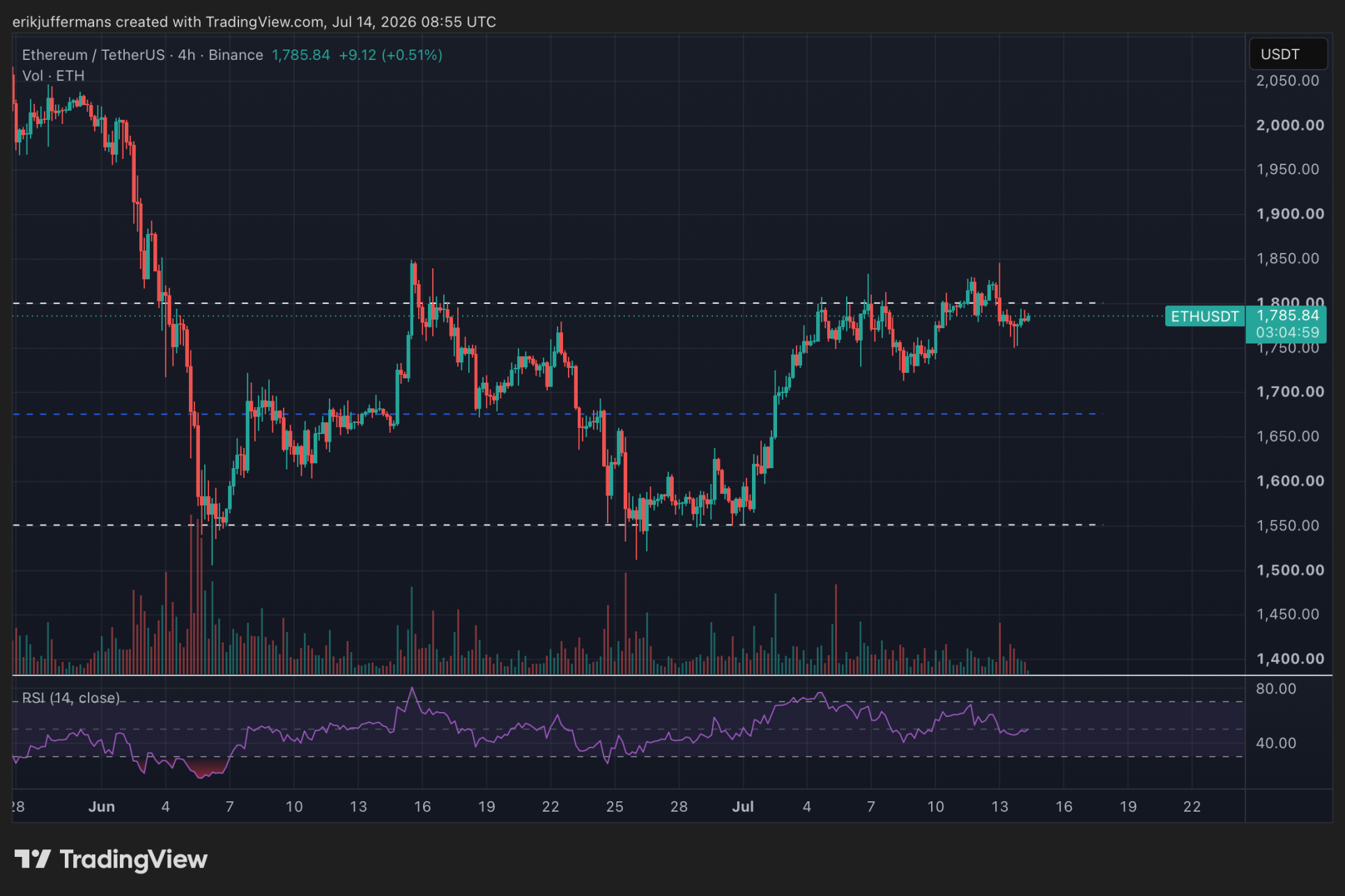Select the RSI (14, close) indicator label
This screenshot has height=896, width=1345.
click(x=71, y=697)
